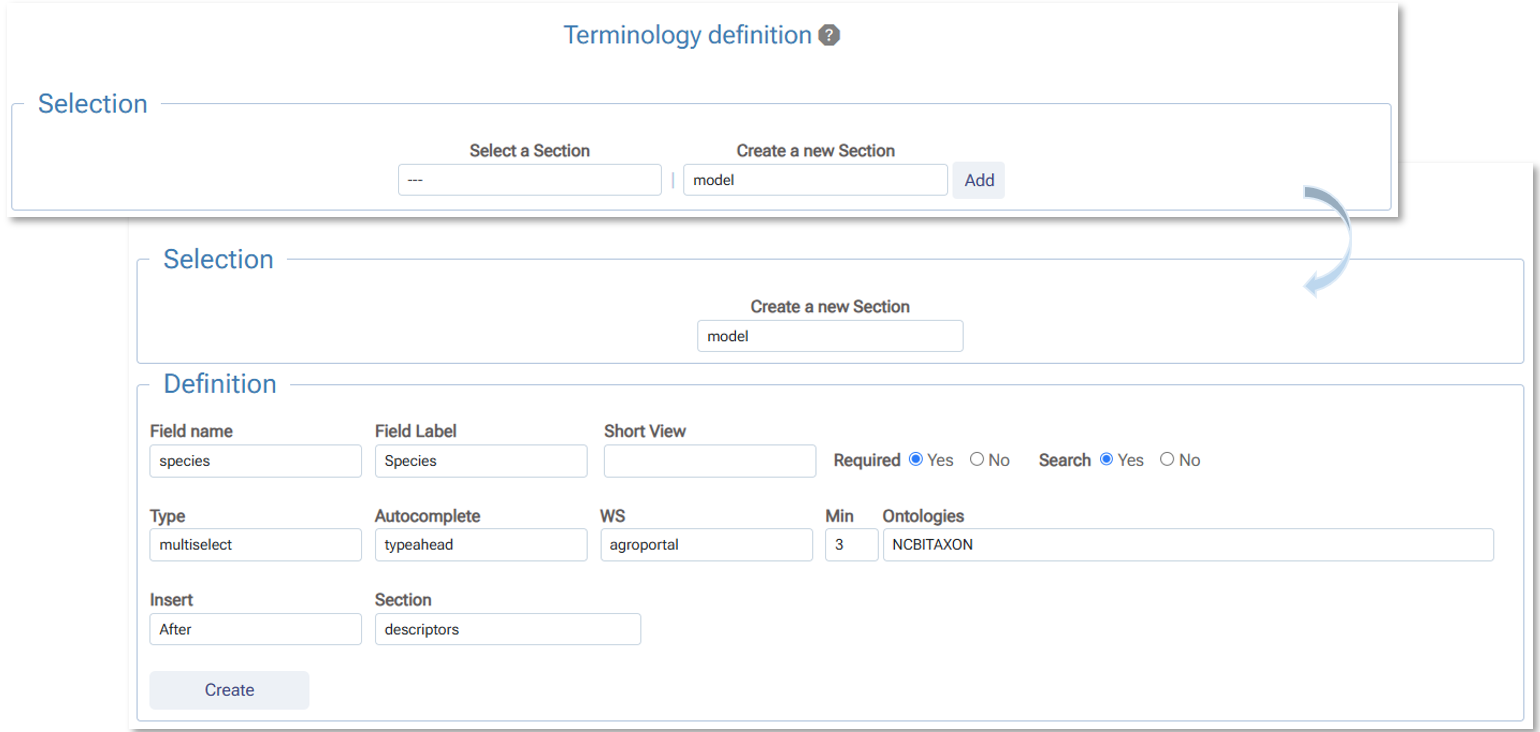This screenshot has height=732, width=1540.
Task: Select Yes for Search
Action: [x=1106, y=460]
